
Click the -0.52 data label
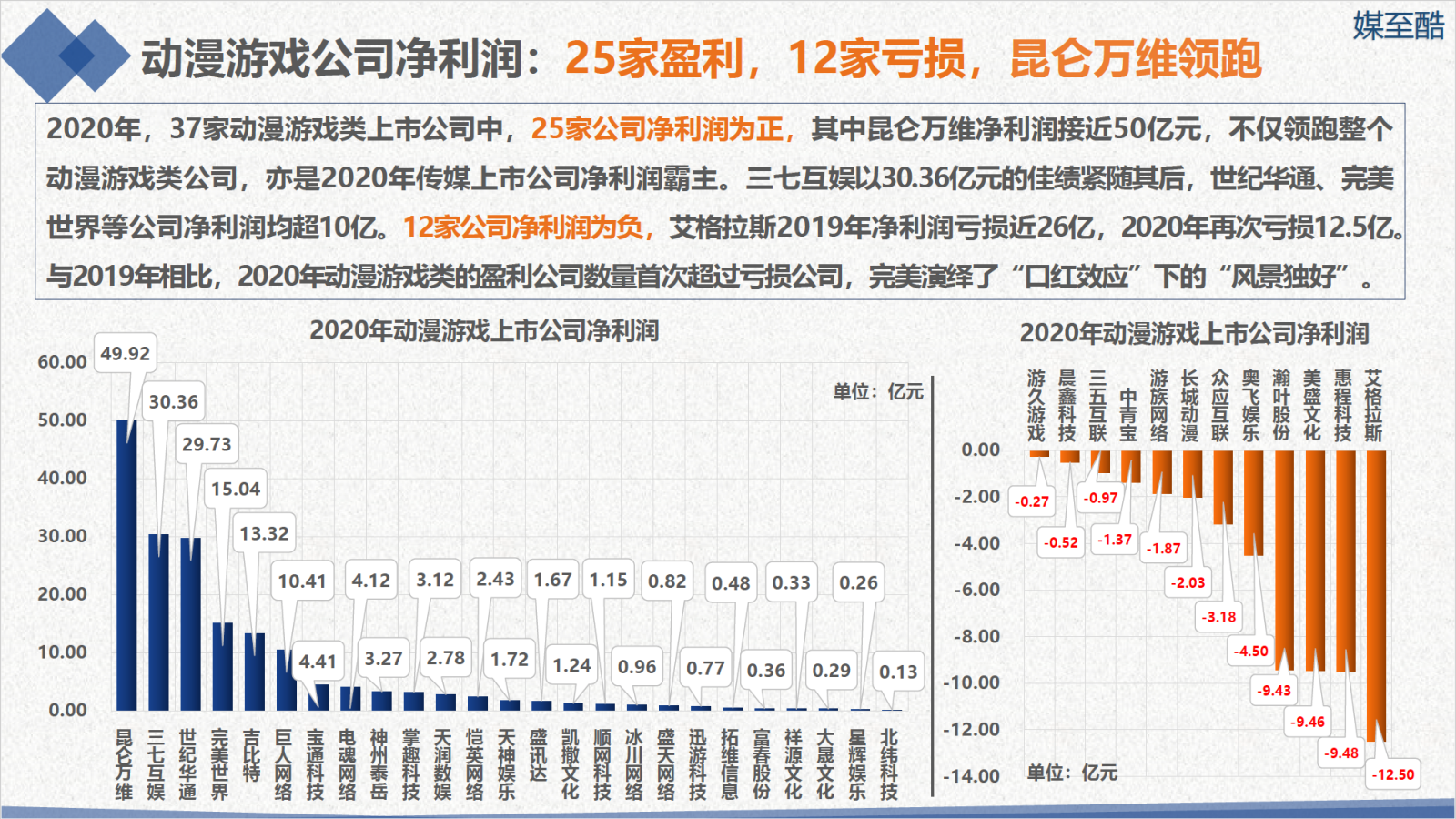(1061, 542)
